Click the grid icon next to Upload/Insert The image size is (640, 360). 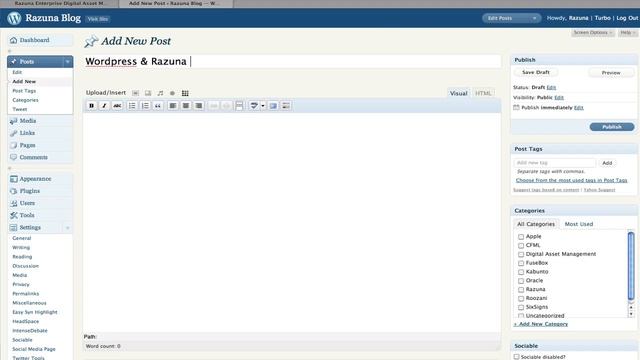tap(185, 93)
